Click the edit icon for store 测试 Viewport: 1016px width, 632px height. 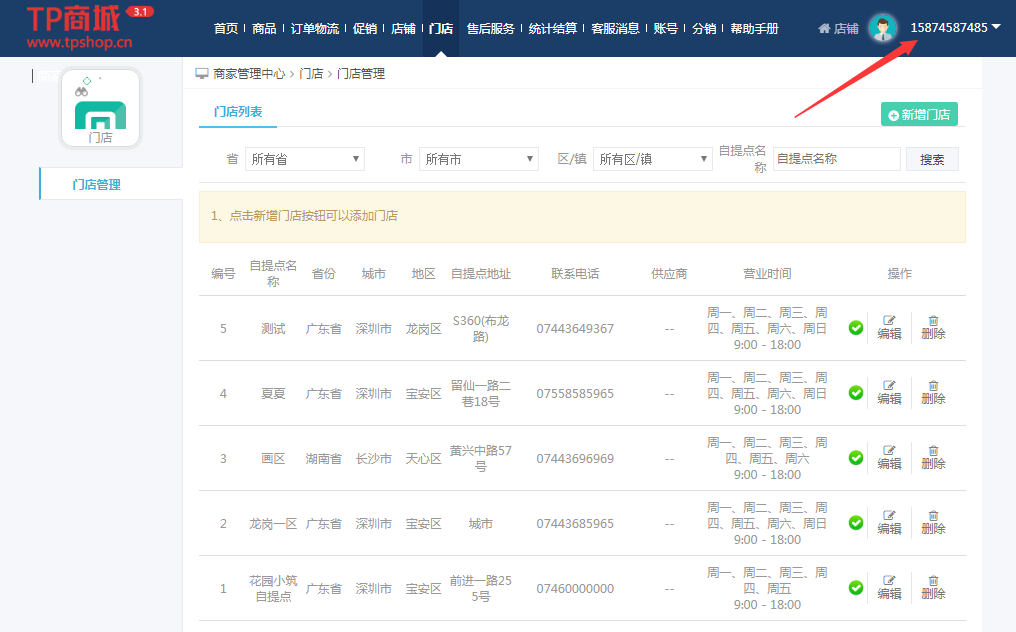click(889, 321)
